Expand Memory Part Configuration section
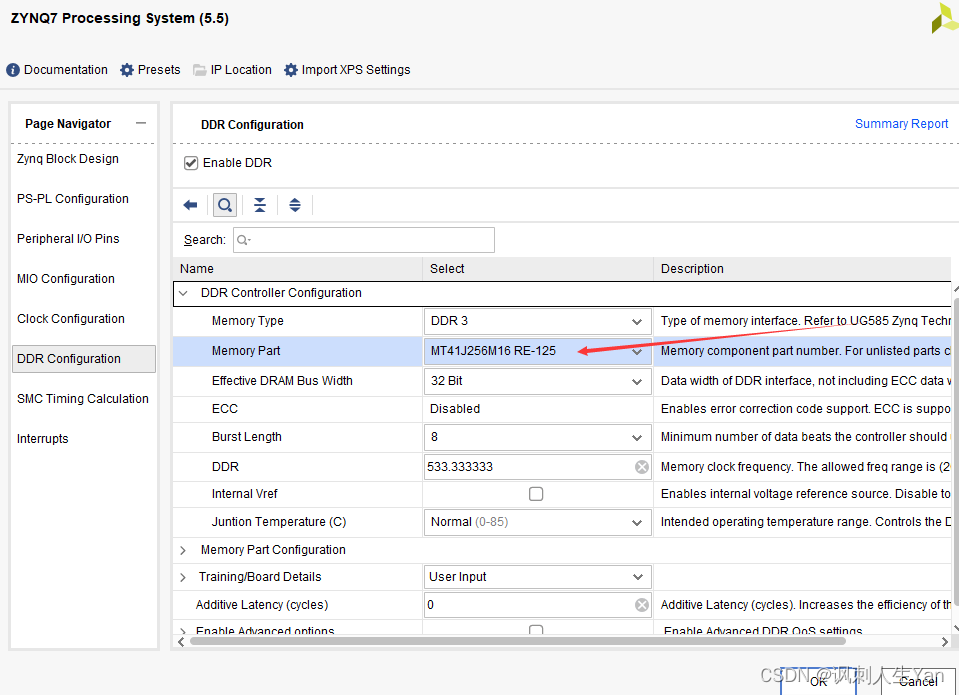Screen dimensions: 959x695 (183, 550)
